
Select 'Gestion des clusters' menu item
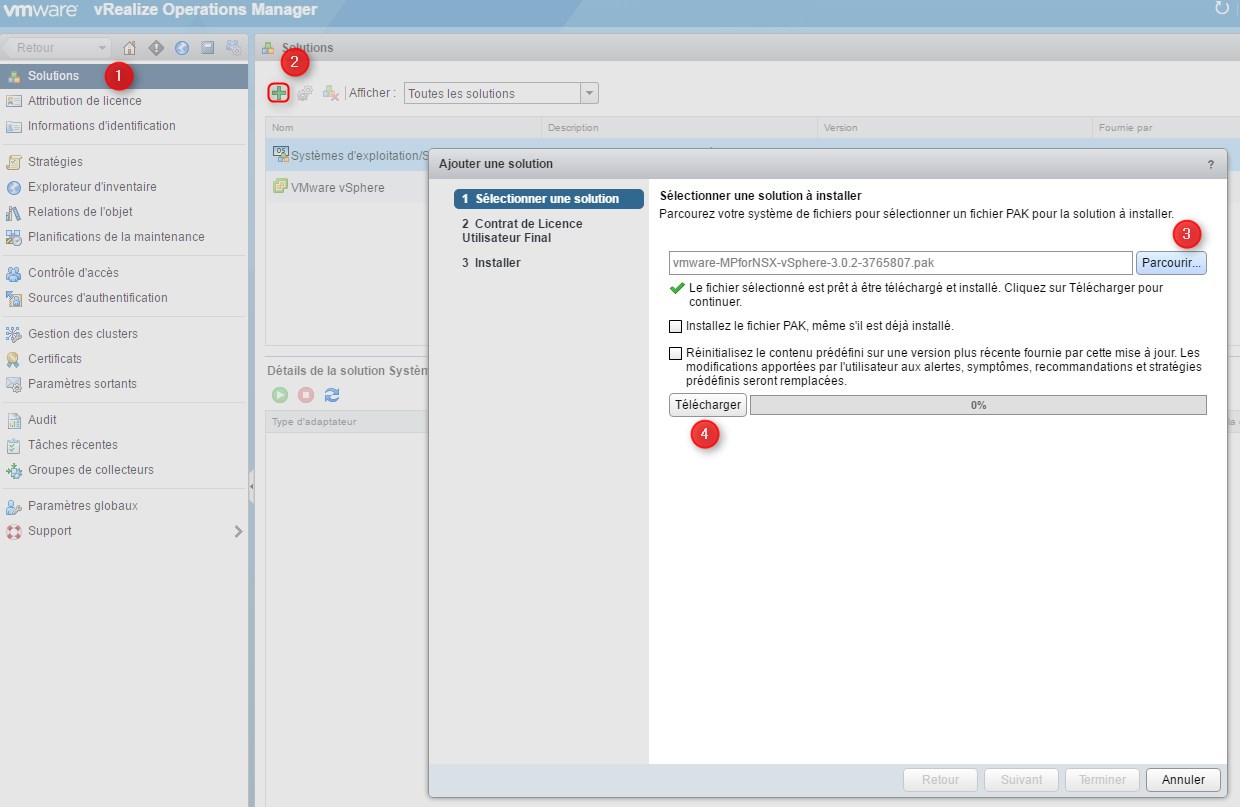pos(83,334)
